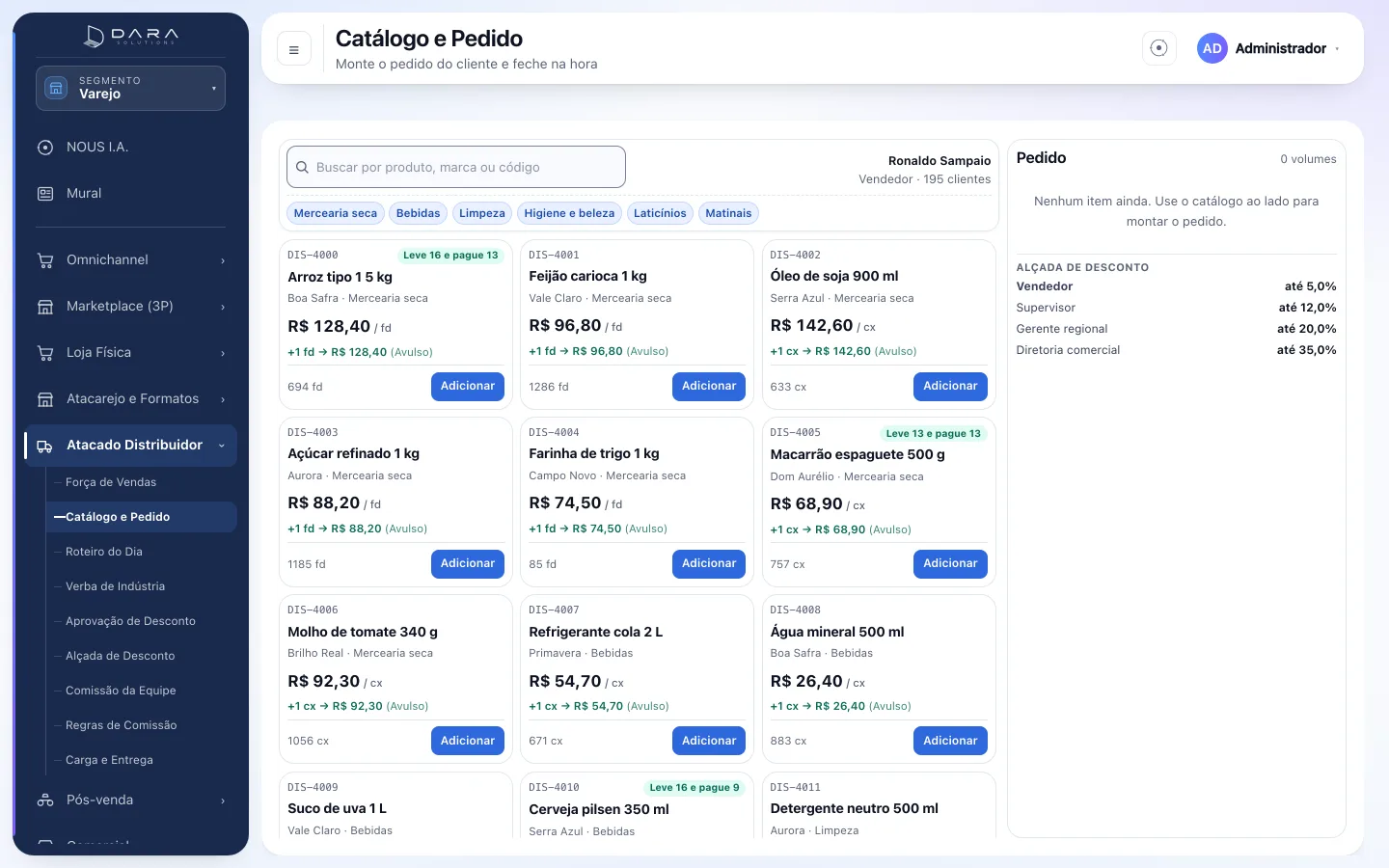Viewport: 1389px width, 868px height.
Task: Click the Atacarejo e Formatos icon
Action: pyautogui.click(x=45, y=399)
